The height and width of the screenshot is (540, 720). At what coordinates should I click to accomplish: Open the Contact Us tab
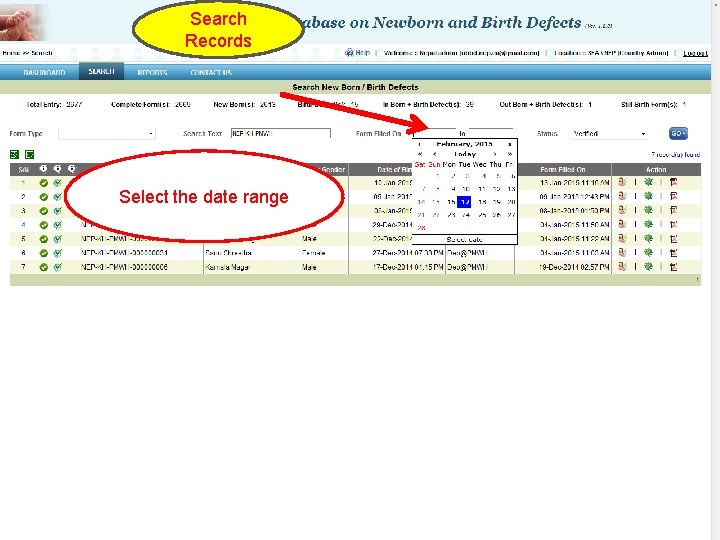pos(211,73)
